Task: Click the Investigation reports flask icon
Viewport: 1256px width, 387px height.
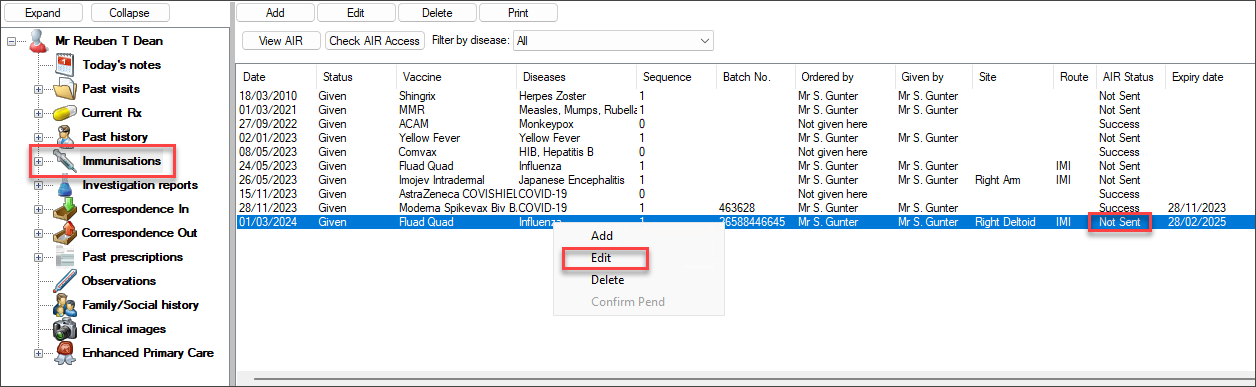Action: click(x=64, y=185)
